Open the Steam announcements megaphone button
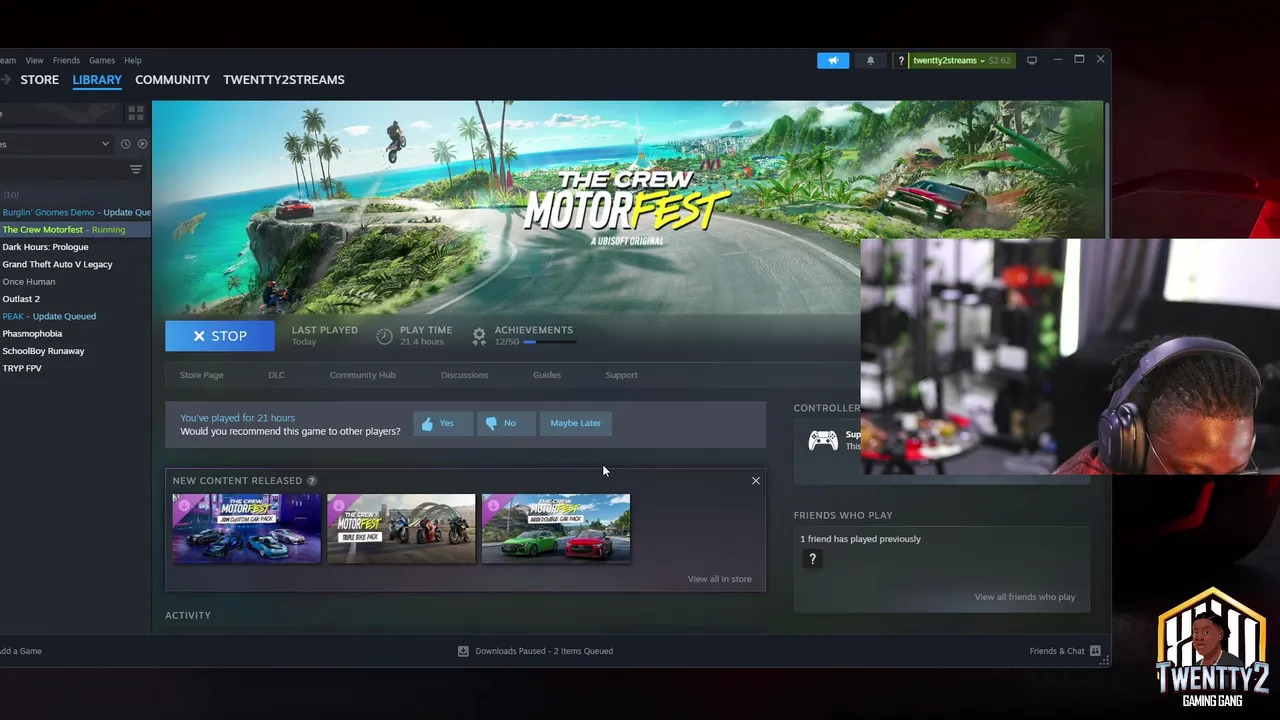 tap(833, 60)
